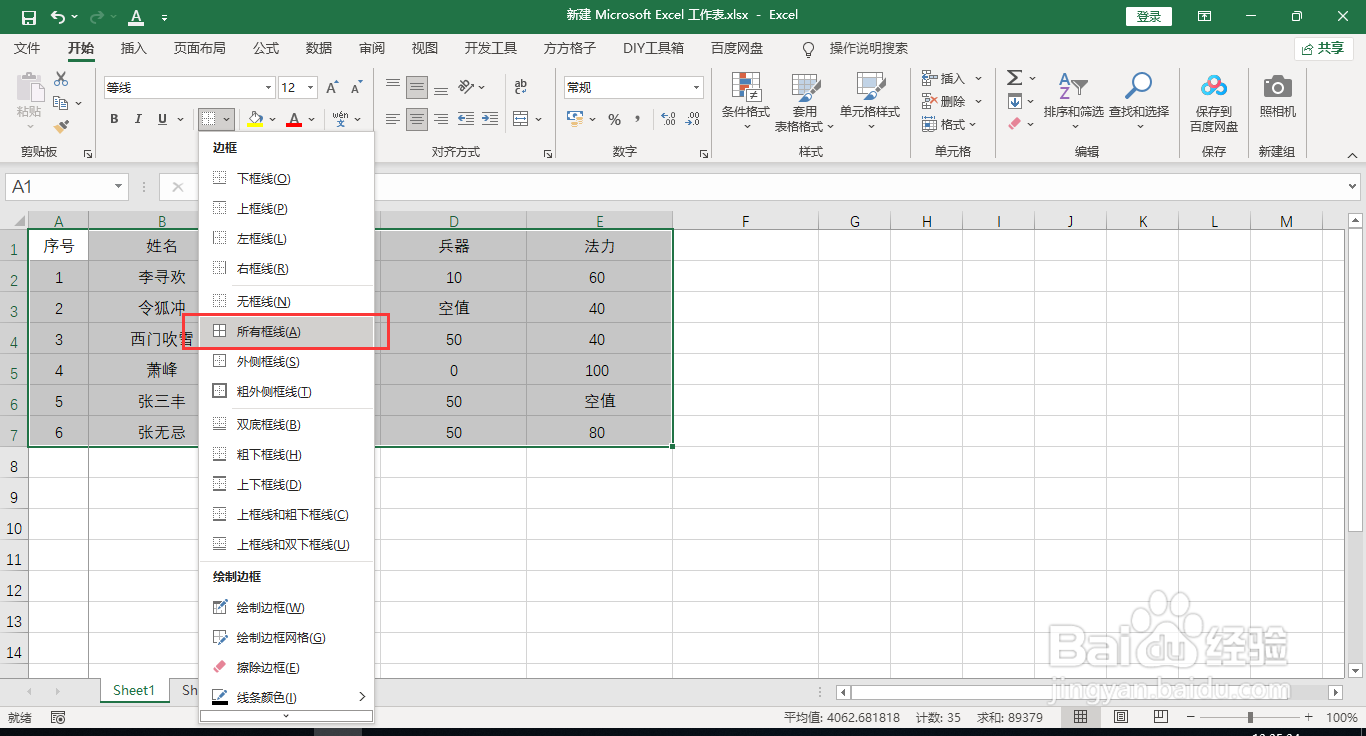Click the underline U icon
The width and height of the screenshot is (1366, 736).
(163, 120)
